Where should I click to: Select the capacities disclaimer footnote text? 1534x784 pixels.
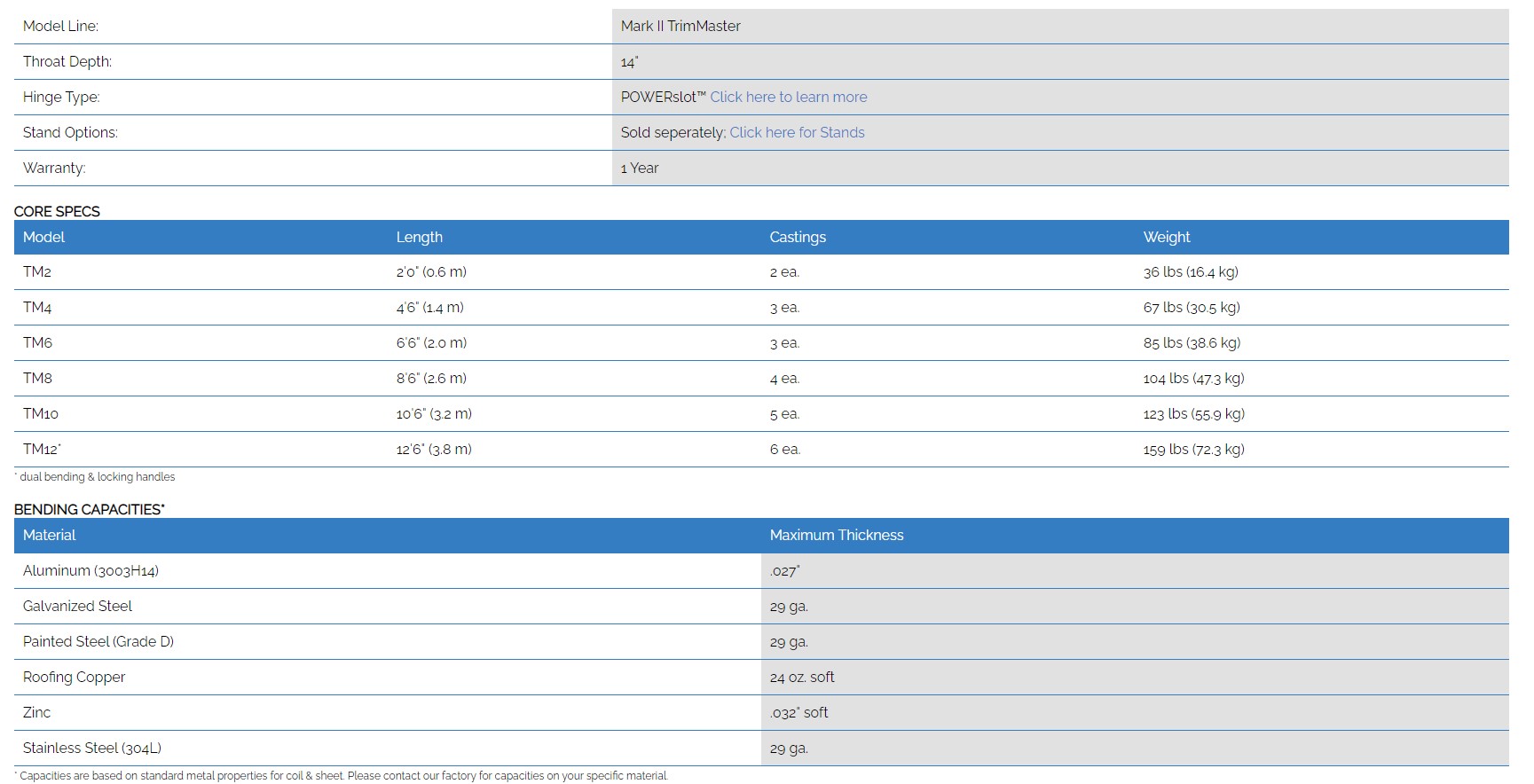(343, 775)
